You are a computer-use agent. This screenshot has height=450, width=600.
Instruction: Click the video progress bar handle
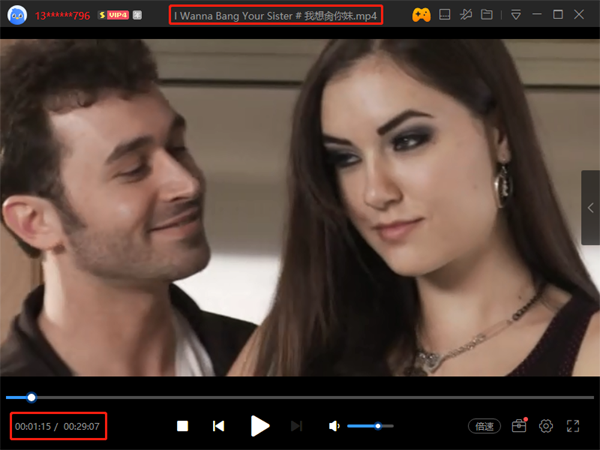tap(32, 397)
